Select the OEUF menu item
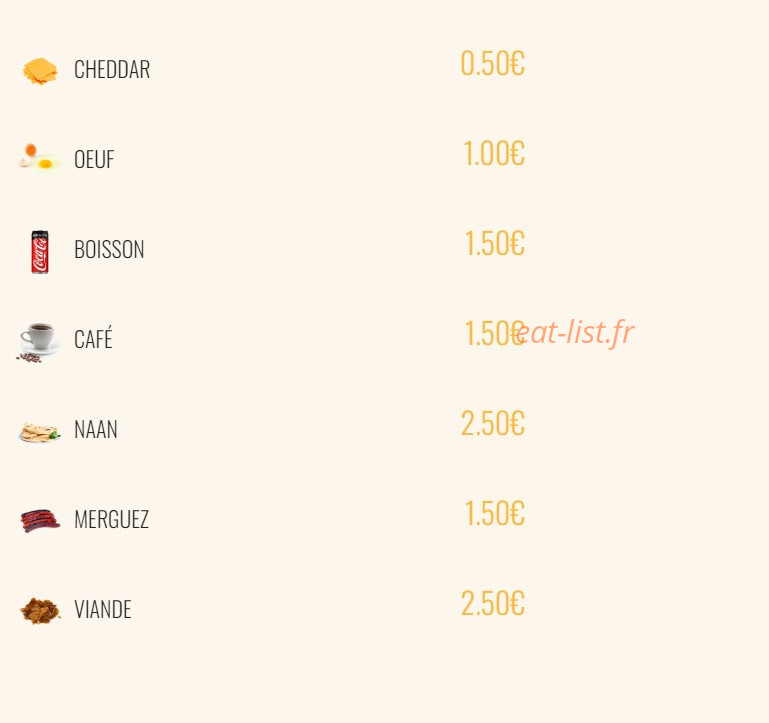769x723 pixels. tap(94, 159)
